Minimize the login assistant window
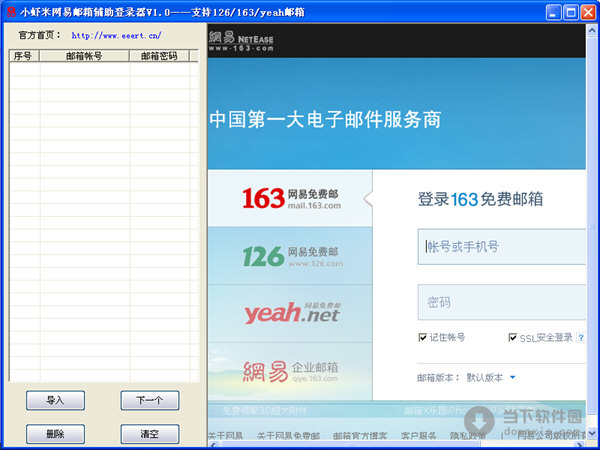600x450 pixels. 553,13
